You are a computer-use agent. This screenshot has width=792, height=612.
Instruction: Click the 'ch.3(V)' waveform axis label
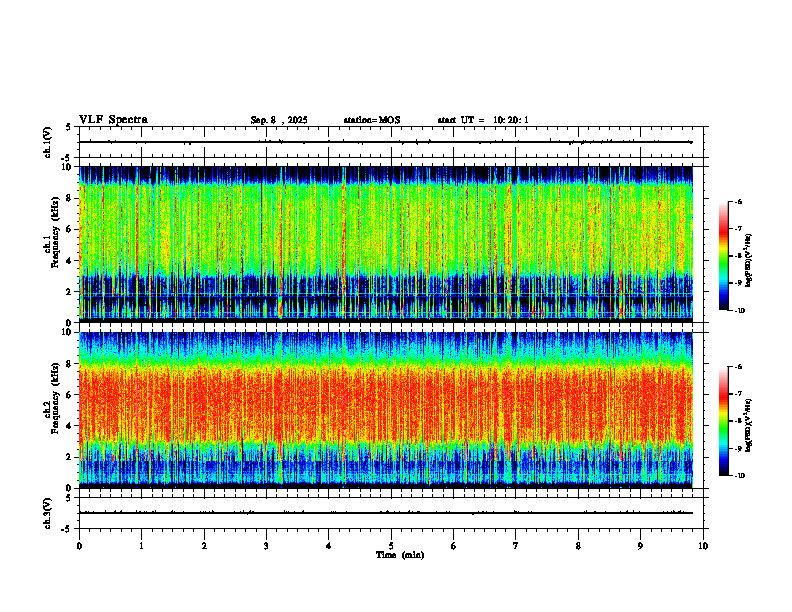pos(48,513)
